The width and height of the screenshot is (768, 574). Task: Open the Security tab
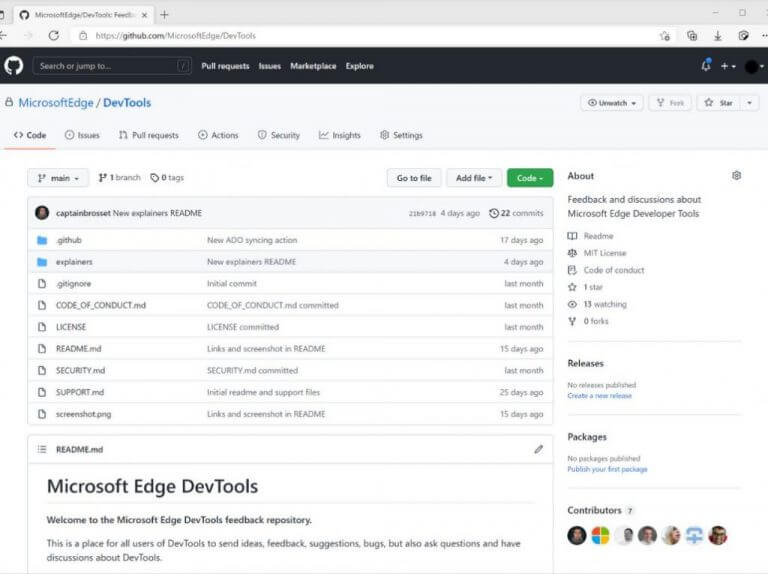pyautogui.click(x=279, y=135)
